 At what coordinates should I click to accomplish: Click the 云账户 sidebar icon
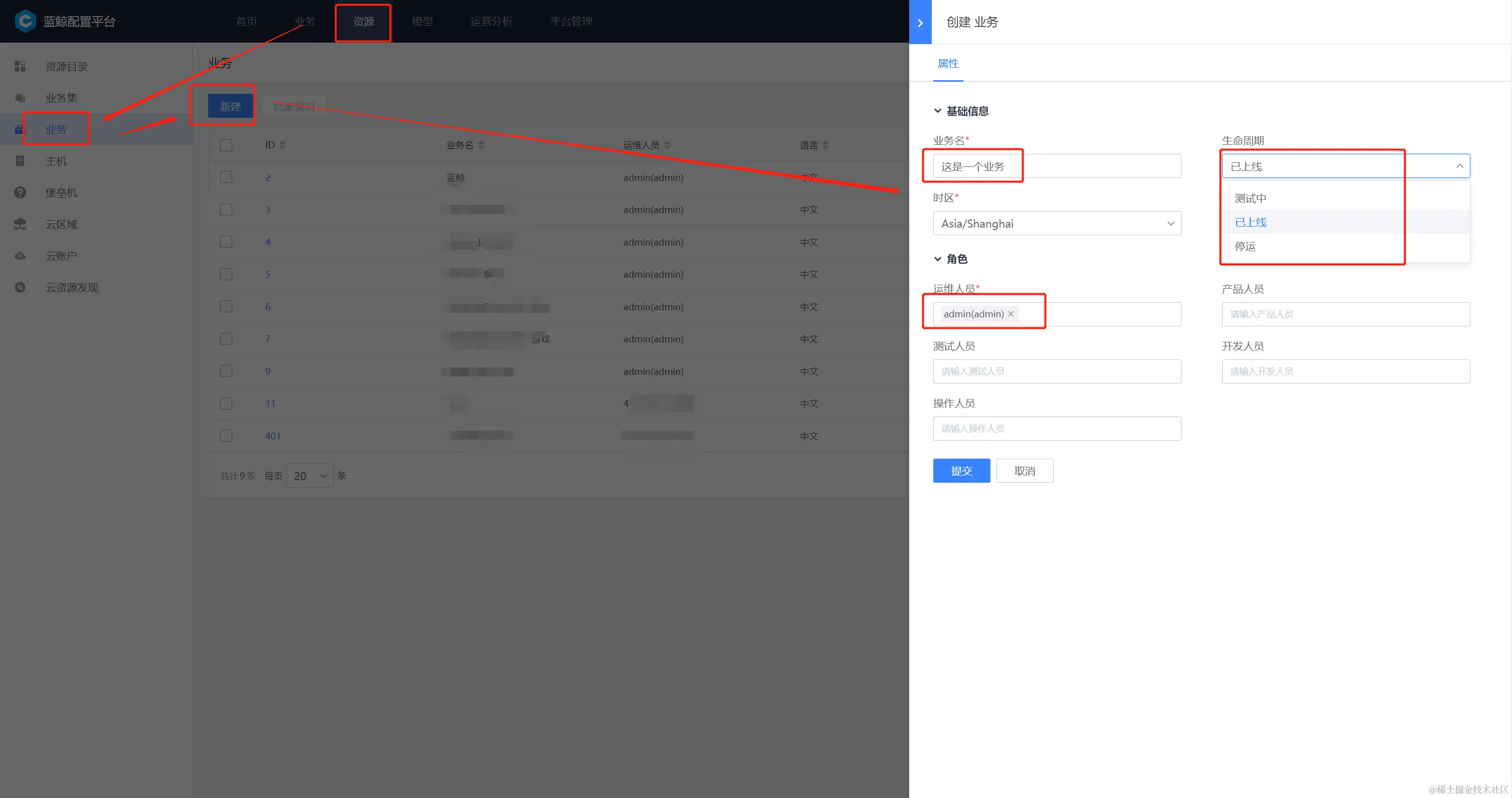(x=20, y=256)
